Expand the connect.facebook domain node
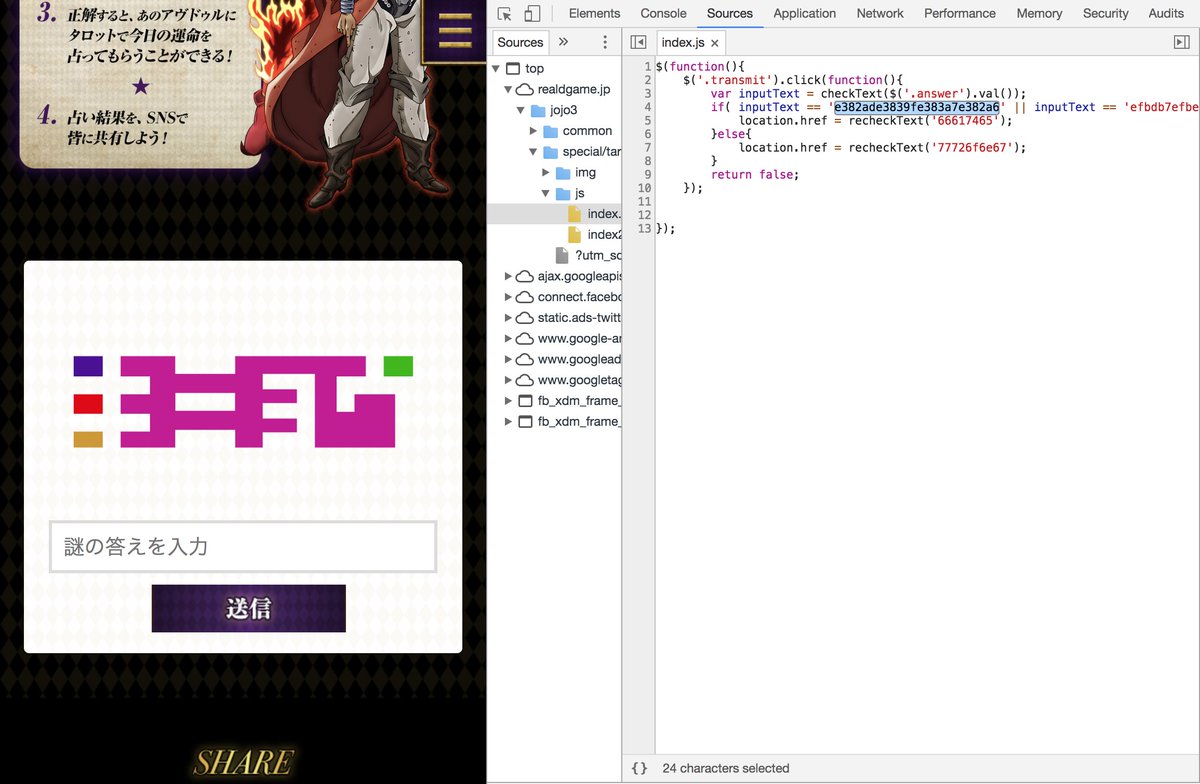 coord(508,297)
